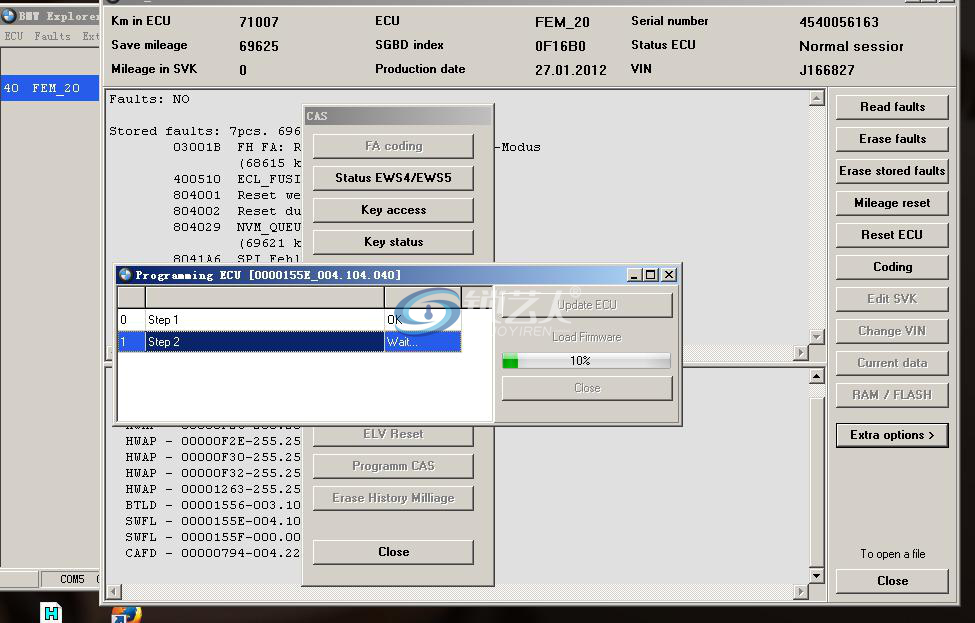Click the CAFD 00000794 line

213,553
